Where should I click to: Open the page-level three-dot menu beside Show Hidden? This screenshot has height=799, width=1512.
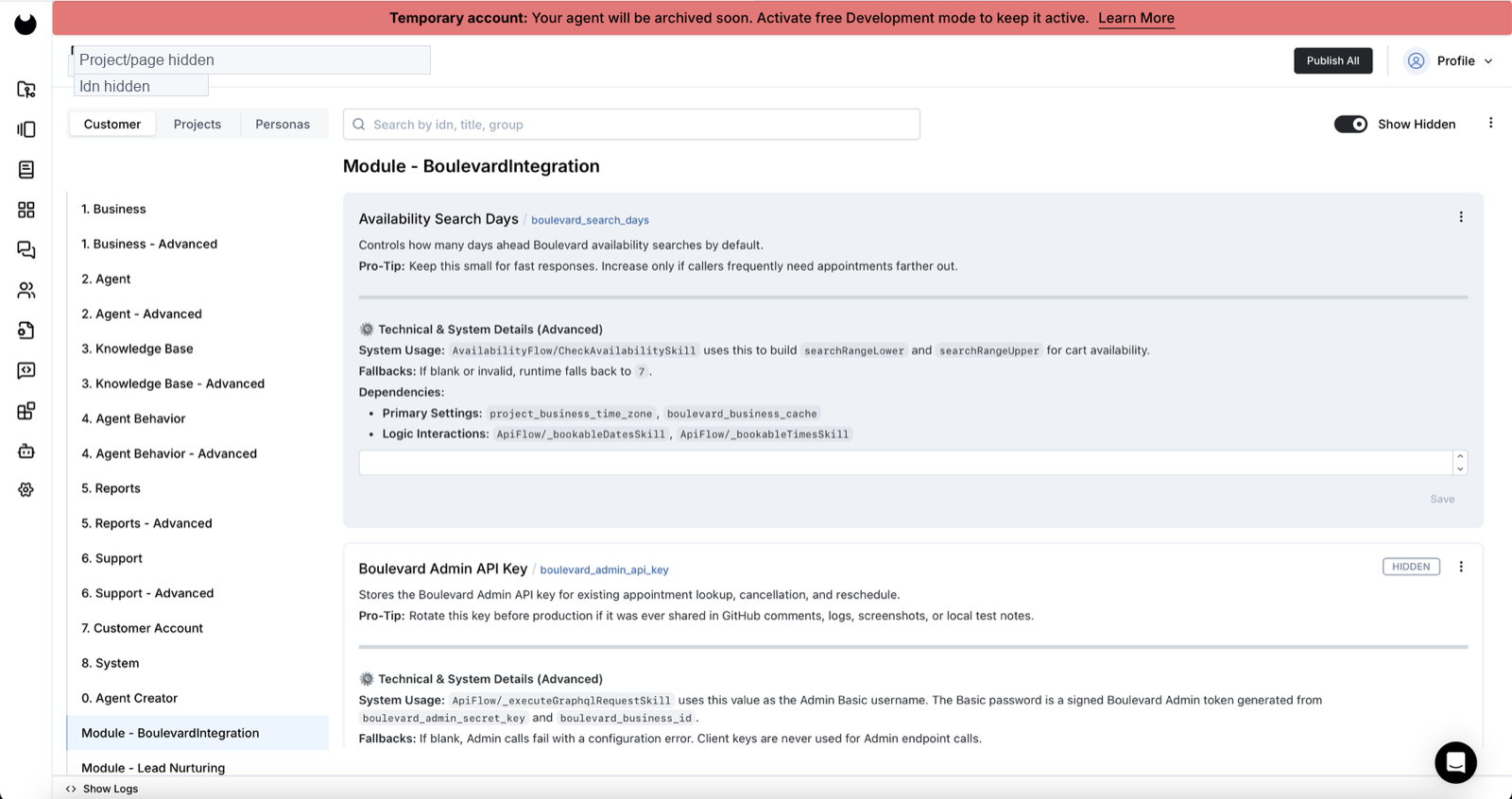pyautogui.click(x=1491, y=123)
